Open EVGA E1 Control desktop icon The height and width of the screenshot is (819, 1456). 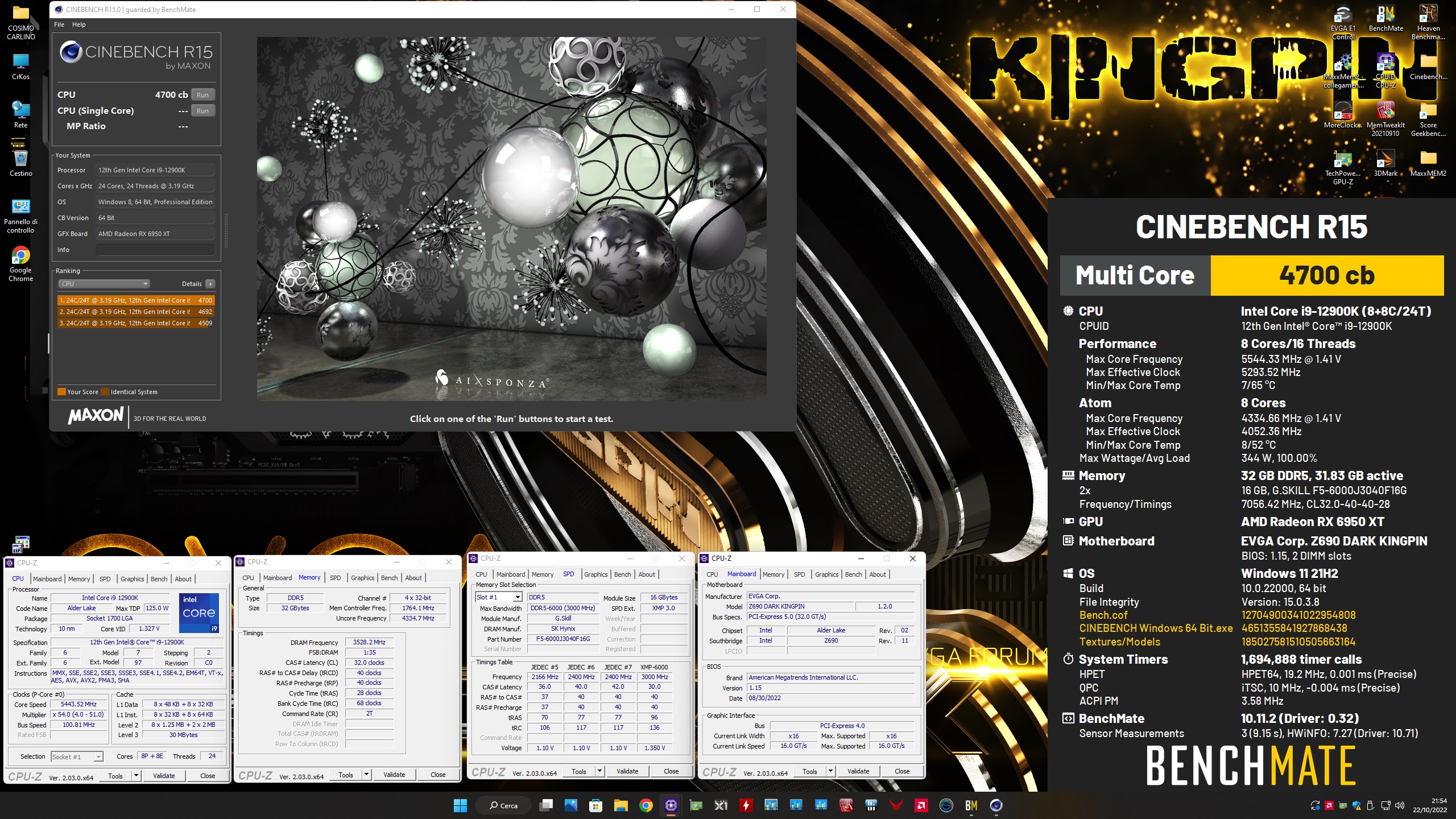(1343, 23)
